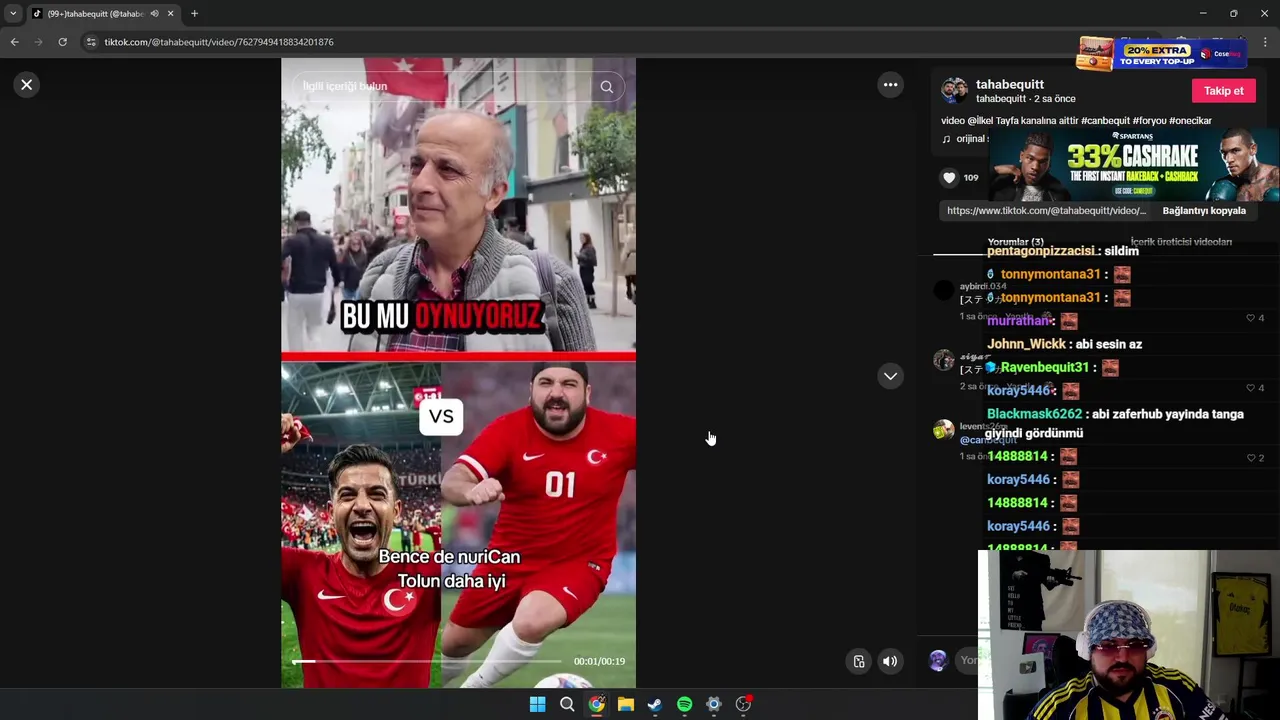Like the last comment showing 2 likes
The height and width of the screenshot is (720, 1280).
1250,458
